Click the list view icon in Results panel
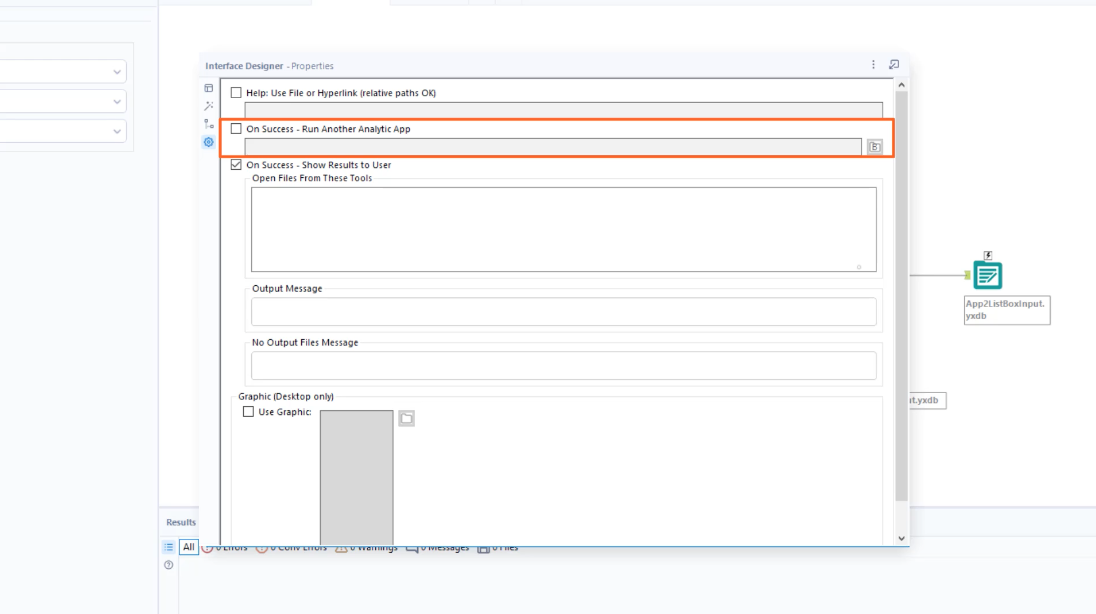The height and width of the screenshot is (614, 1096). (x=166, y=547)
